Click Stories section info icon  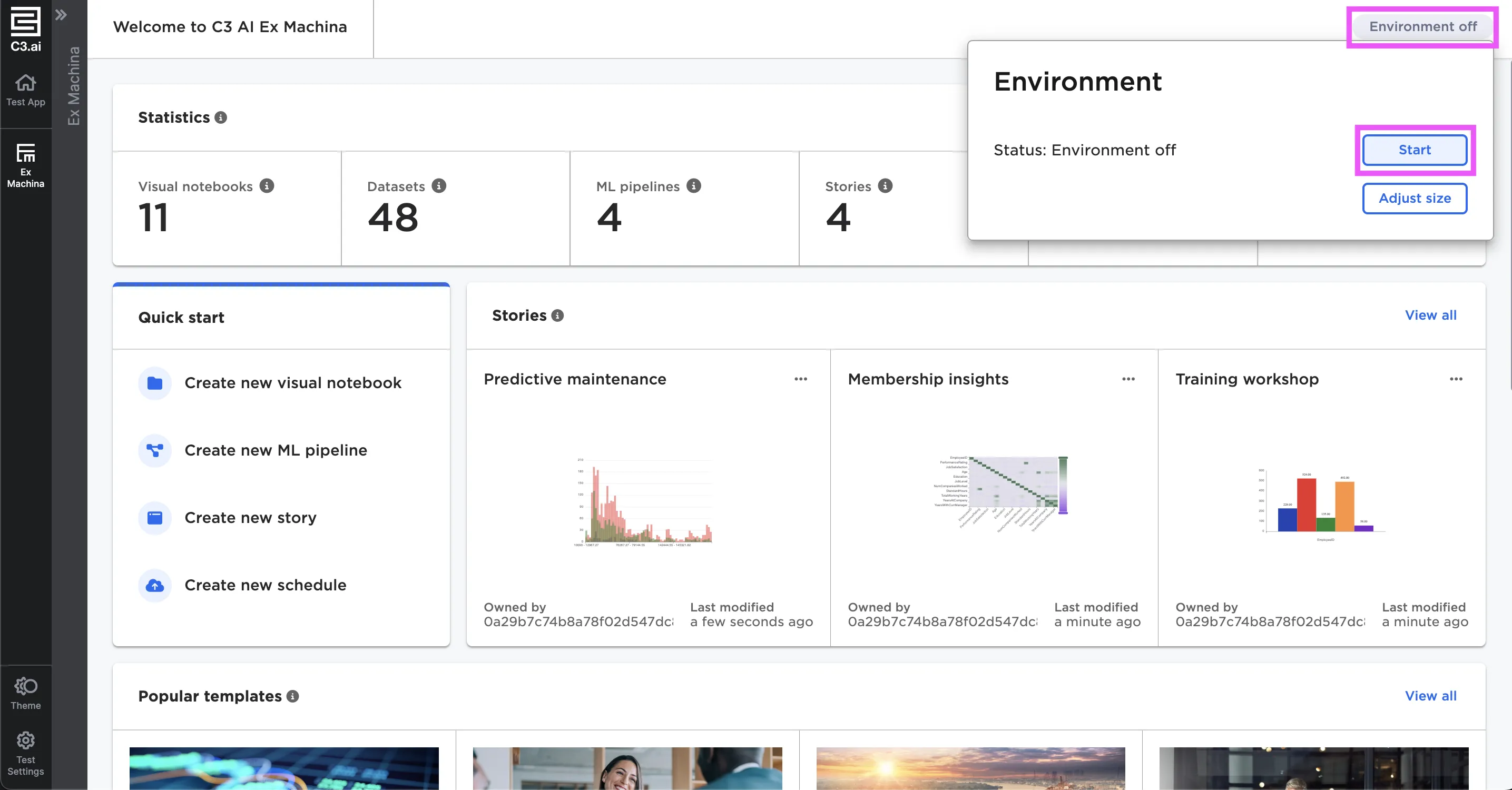[557, 316]
